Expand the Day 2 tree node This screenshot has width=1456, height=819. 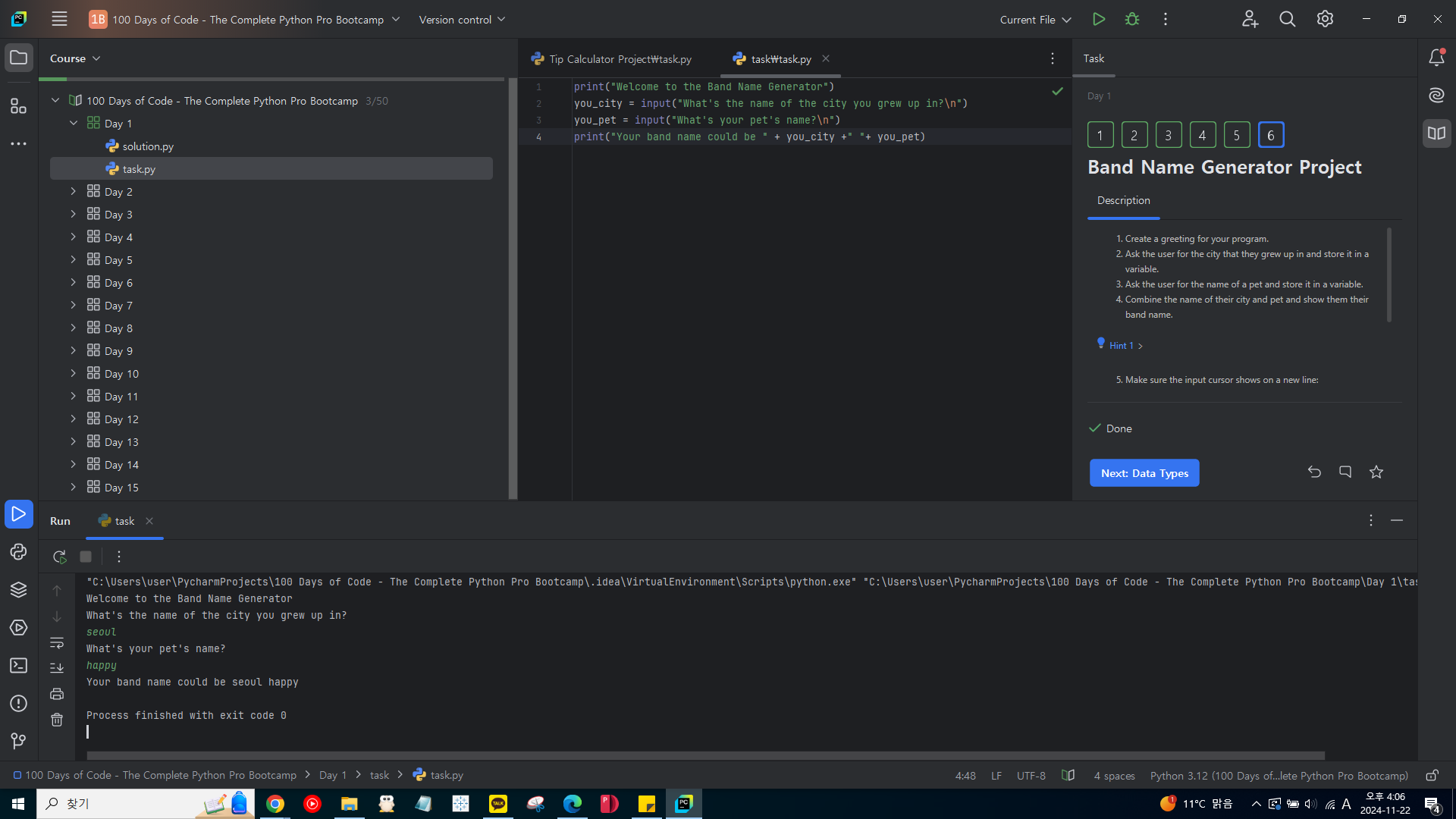click(x=74, y=192)
